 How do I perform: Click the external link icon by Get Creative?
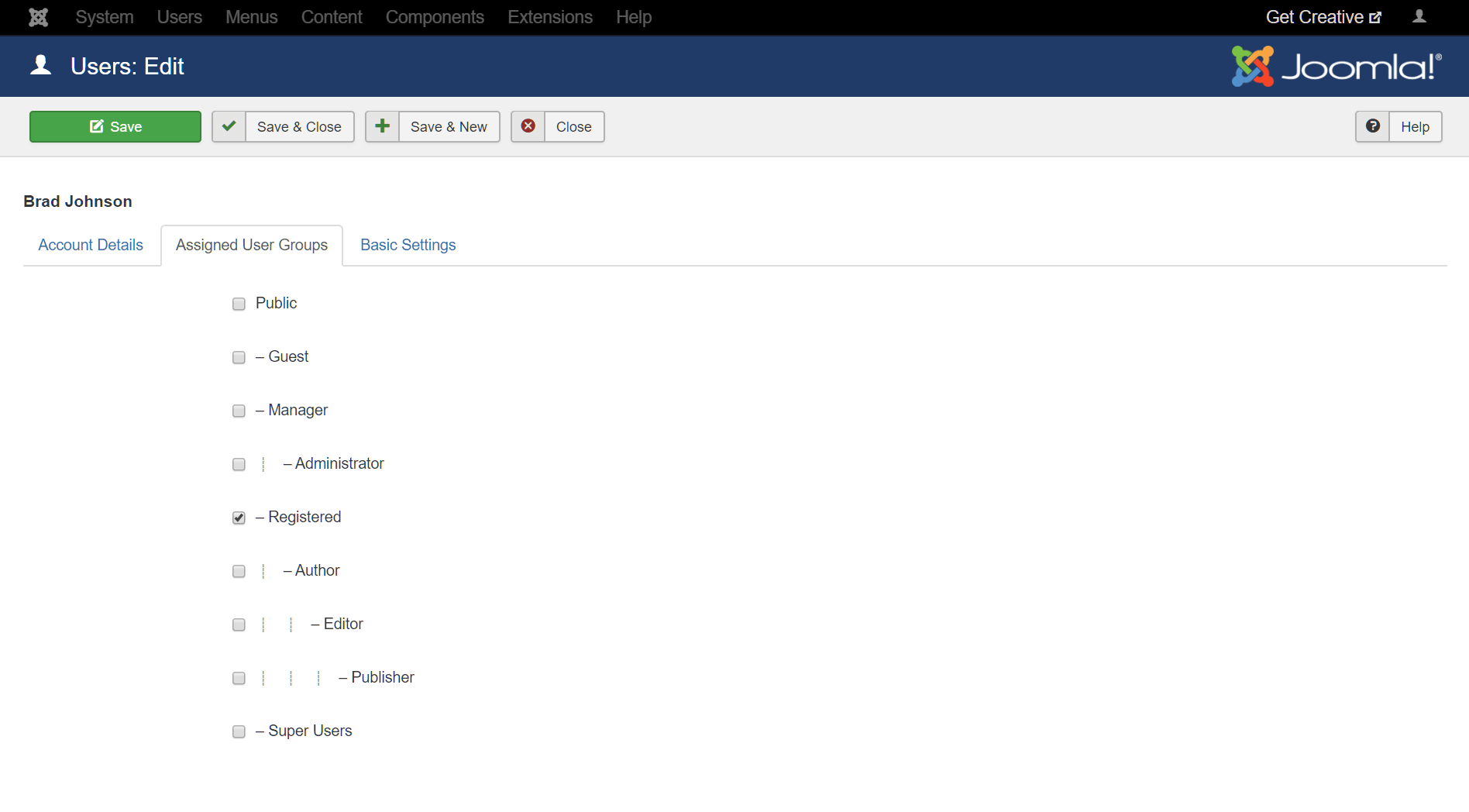[1375, 17]
